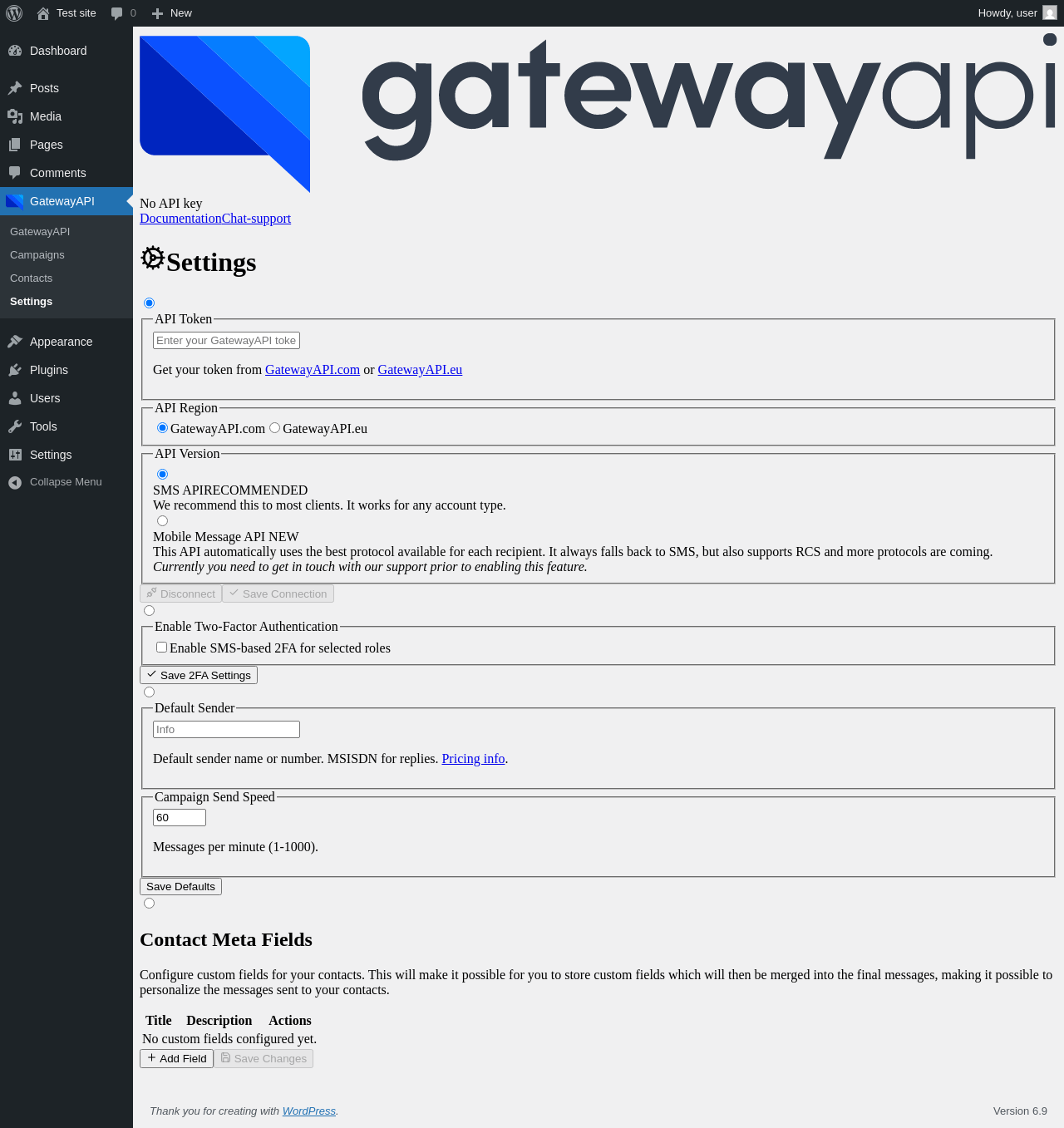Open the Pricing info link
Screen dimensions: 1064x1128
473,759
